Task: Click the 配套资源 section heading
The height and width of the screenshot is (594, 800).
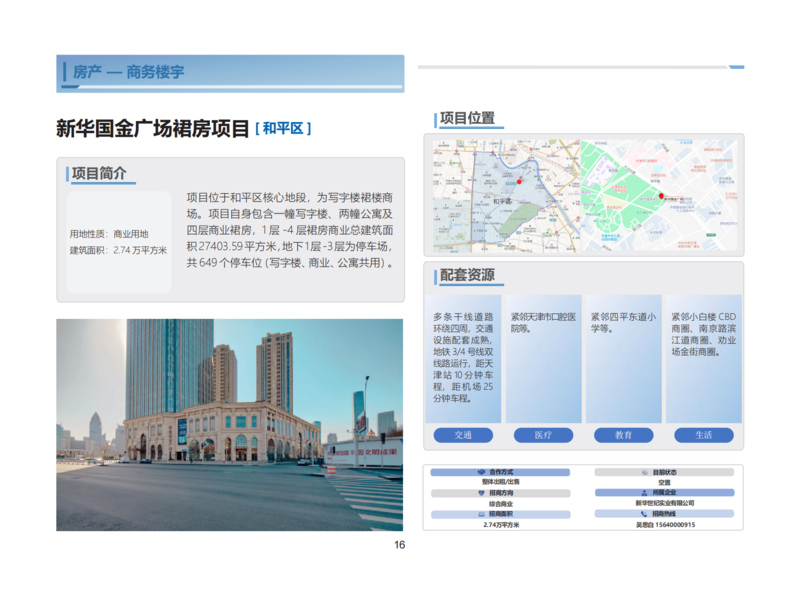Action: pos(467,275)
